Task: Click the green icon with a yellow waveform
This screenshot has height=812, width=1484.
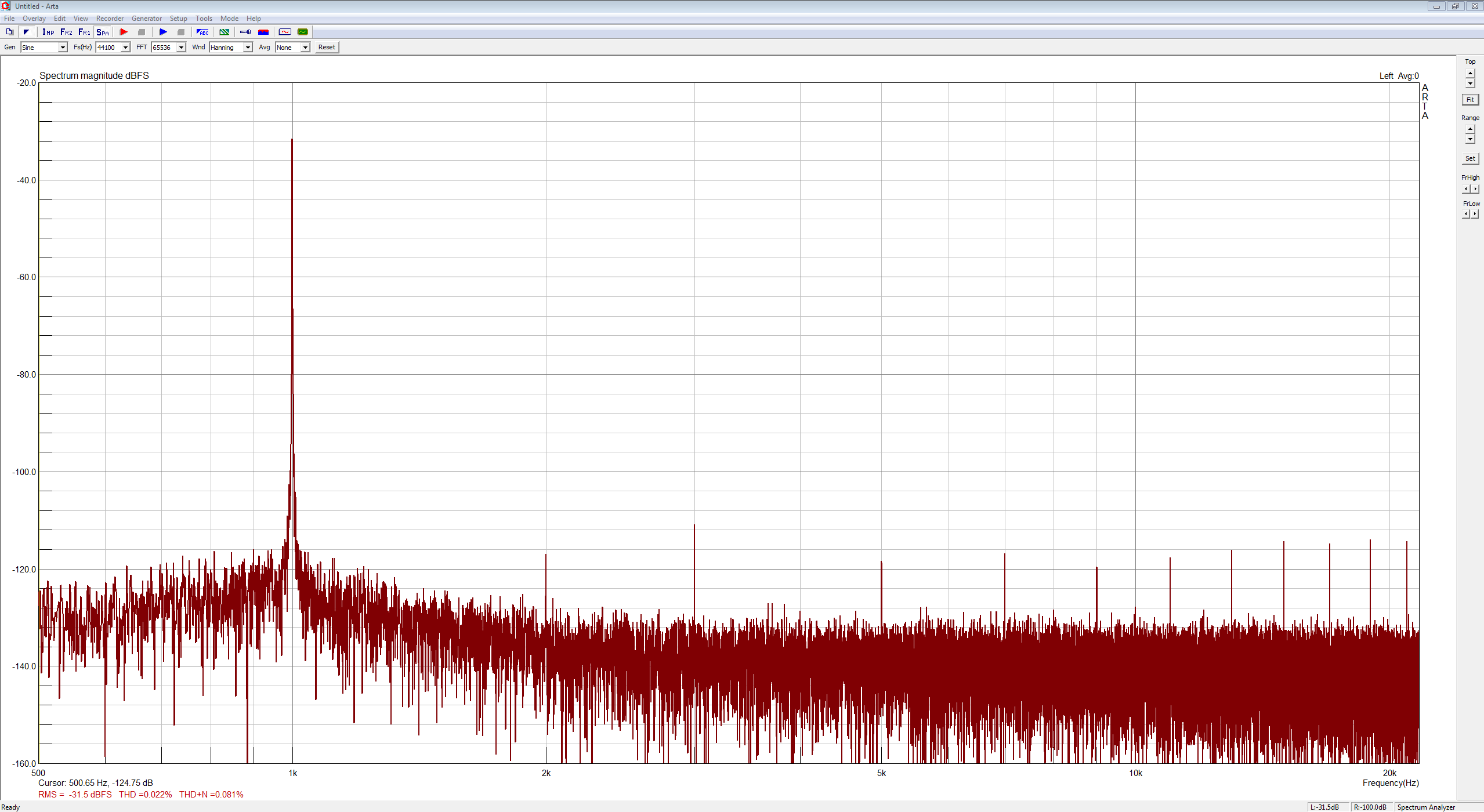Action: [303, 32]
